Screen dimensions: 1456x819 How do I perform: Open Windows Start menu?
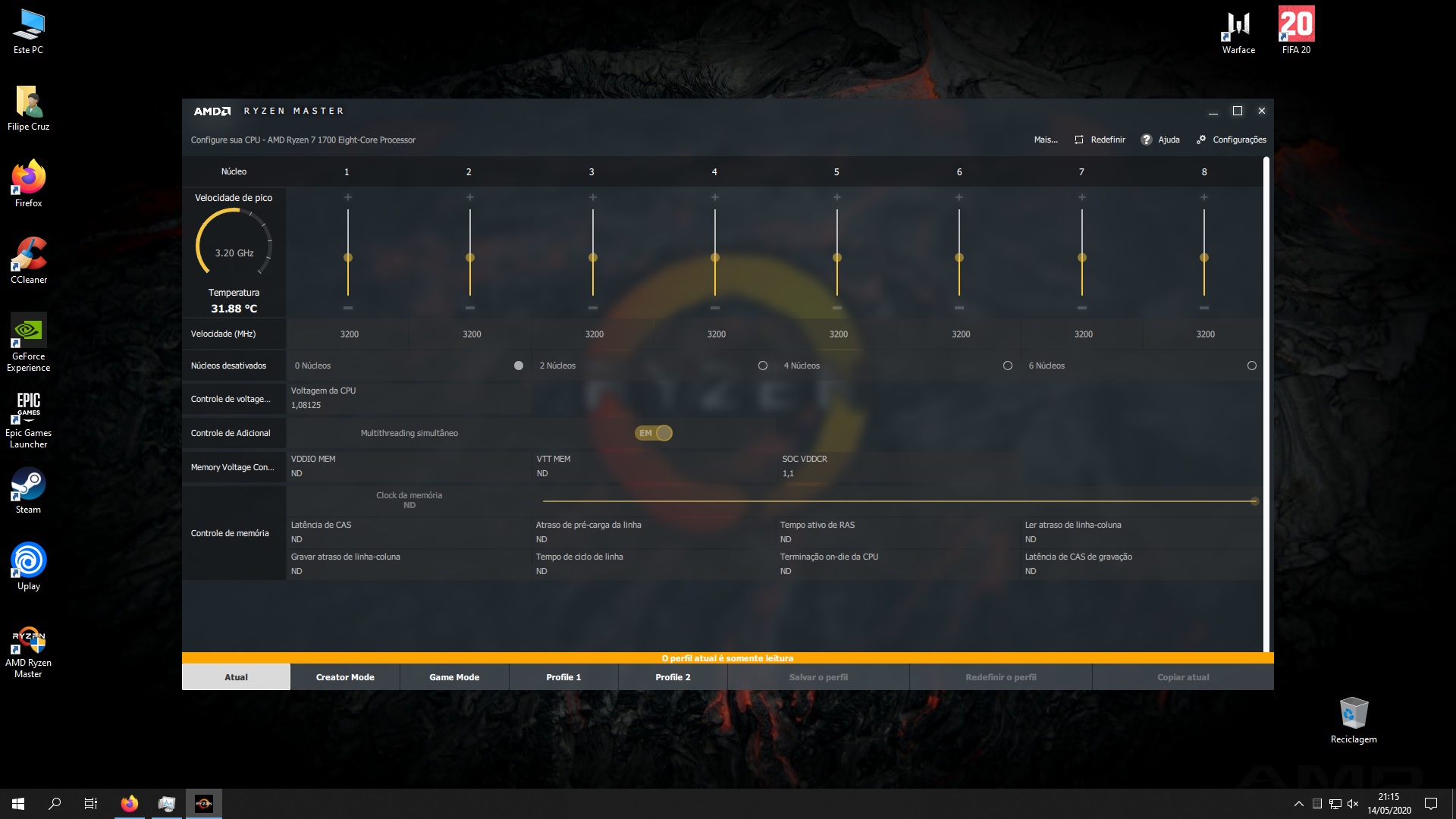pyautogui.click(x=18, y=804)
